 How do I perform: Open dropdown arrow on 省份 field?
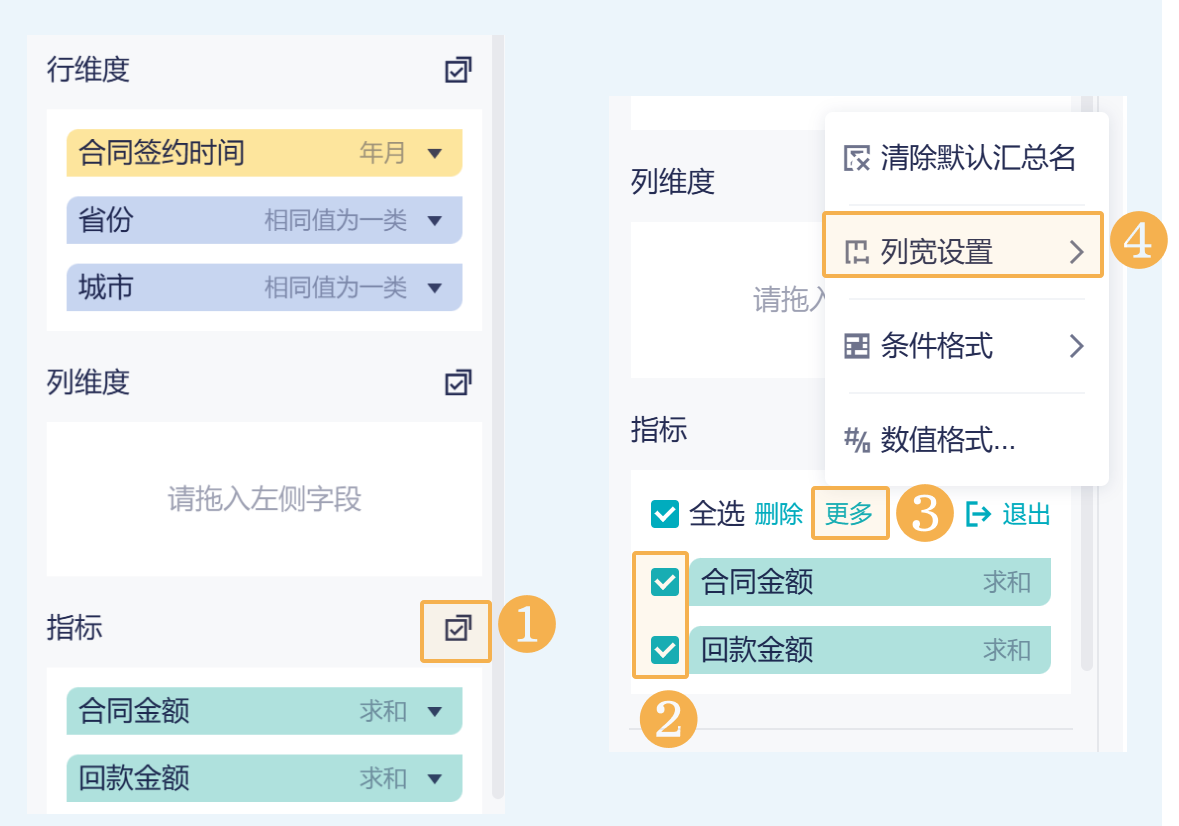point(434,220)
